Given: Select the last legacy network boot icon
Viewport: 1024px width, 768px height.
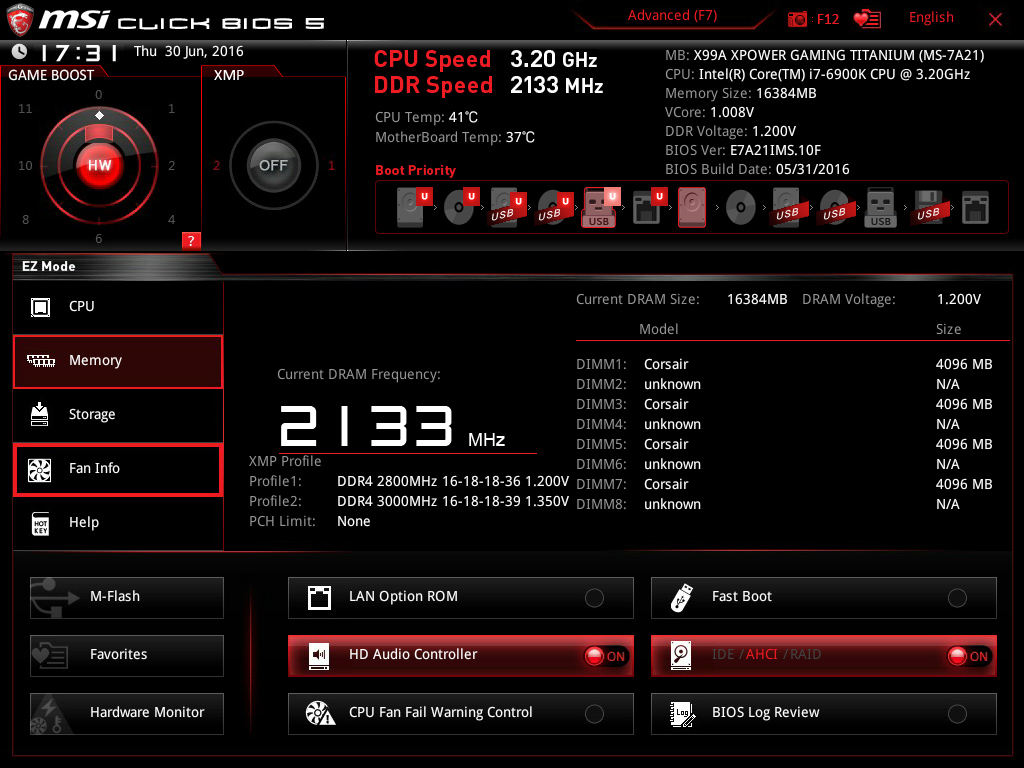Looking at the screenshot, I should (x=975, y=208).
